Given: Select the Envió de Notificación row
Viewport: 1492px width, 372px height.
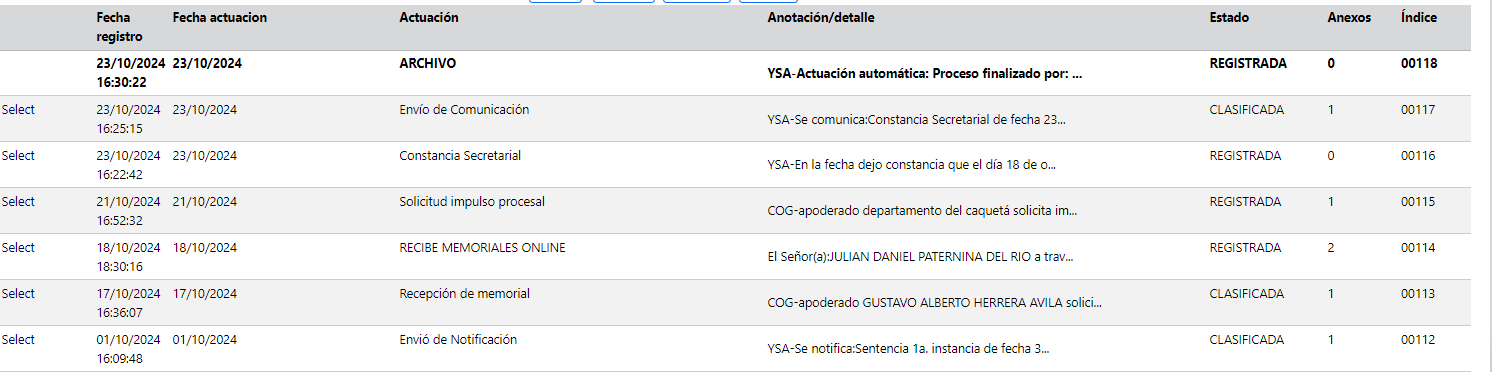Looking at the screenshot, I should [18, 340].
